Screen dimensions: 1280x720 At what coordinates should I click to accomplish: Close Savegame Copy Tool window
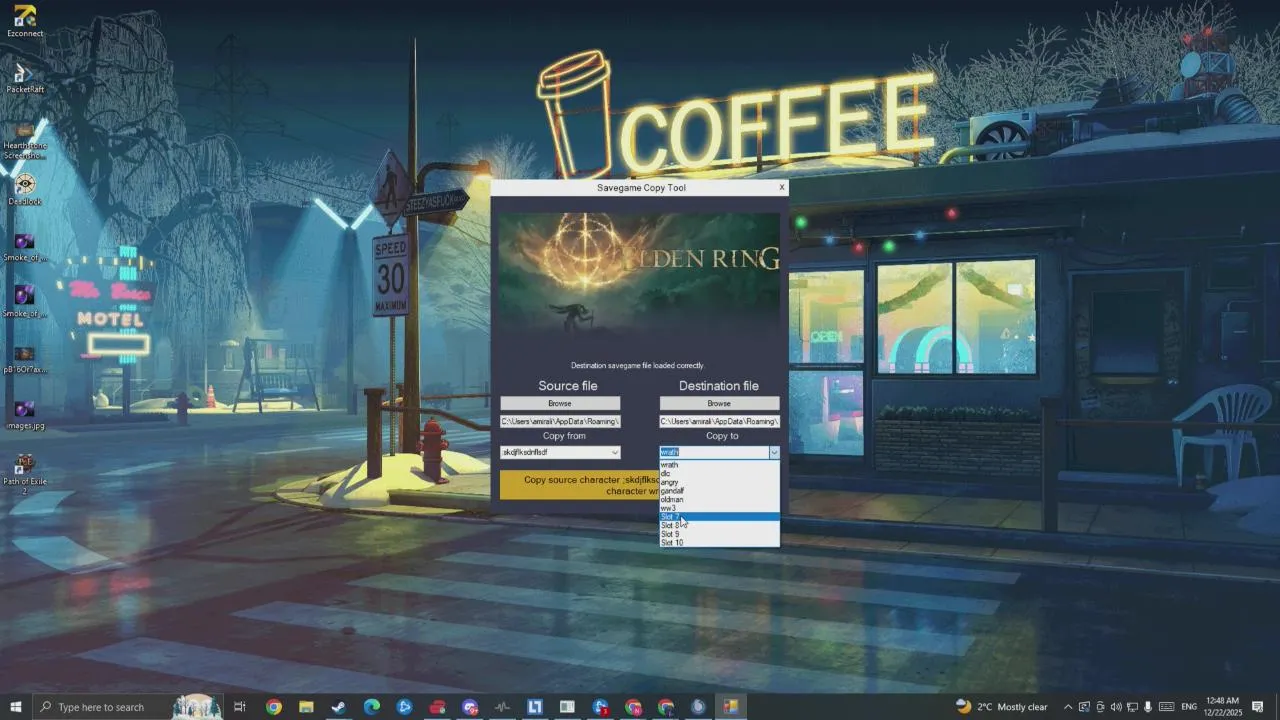tap(782, 187)
